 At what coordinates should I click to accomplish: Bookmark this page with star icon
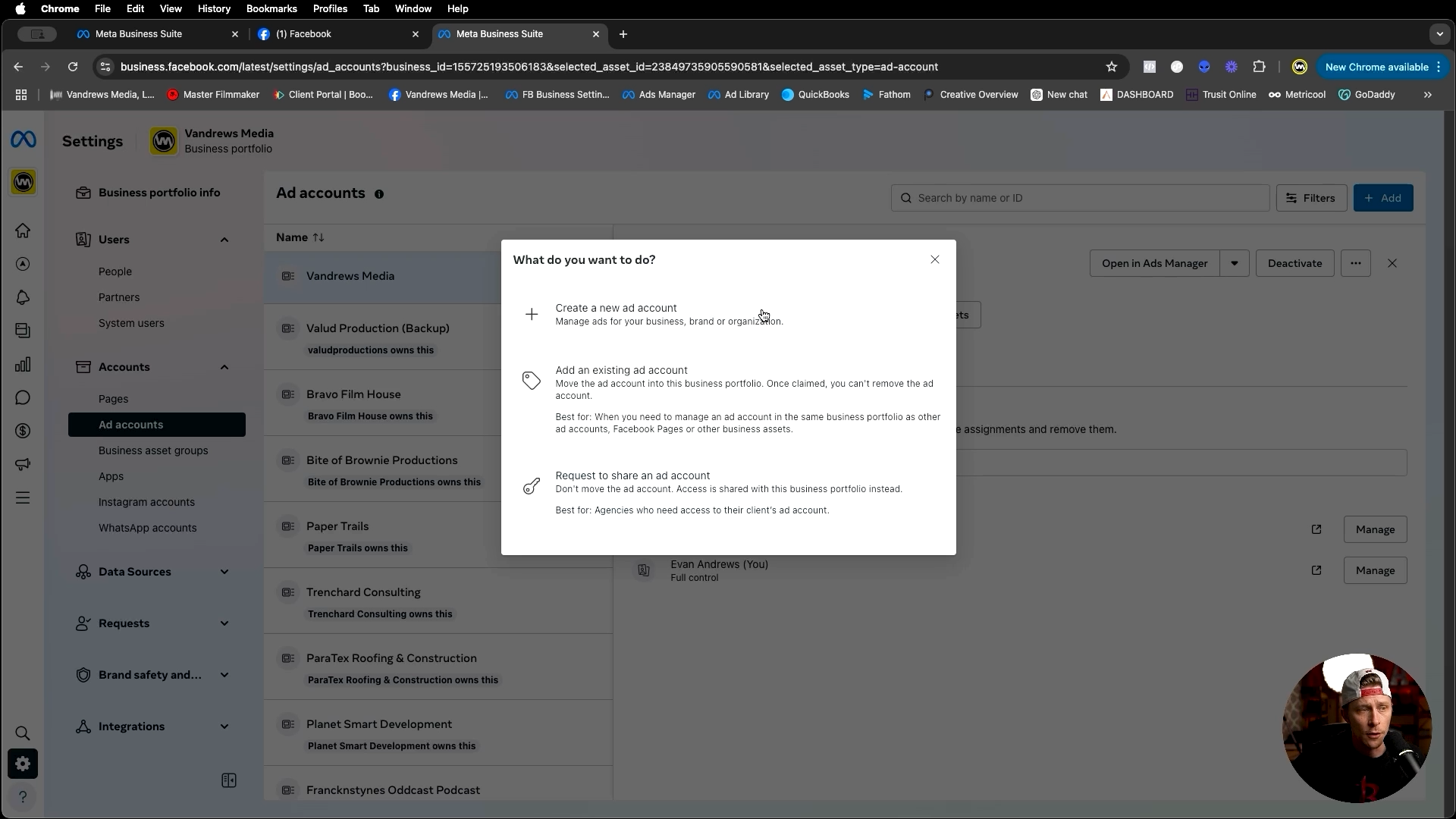(x=1112, y=67)
